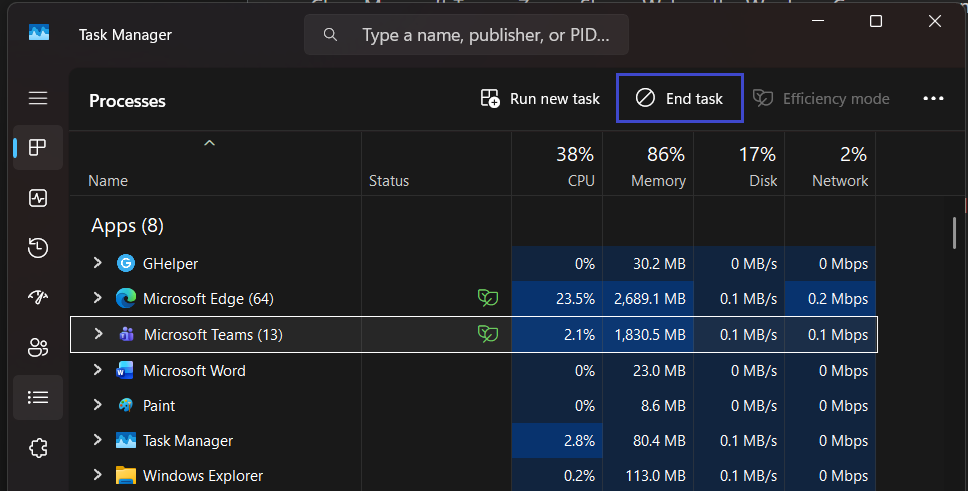Screen dimensions: 968x491
Task: Click End task button
Action: (680, 98)
